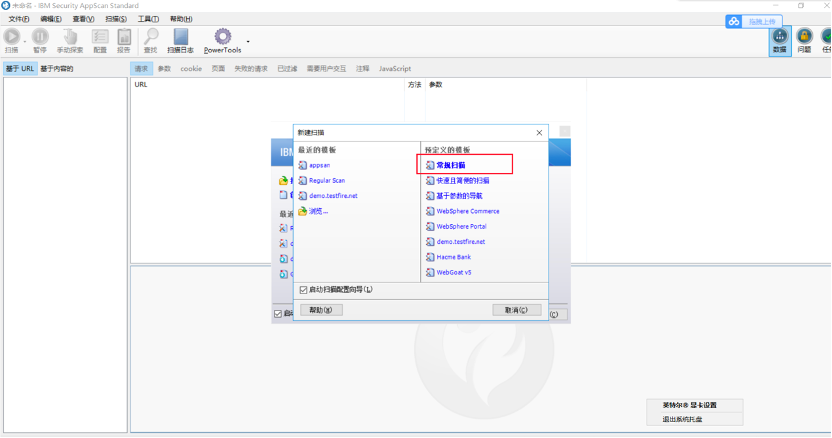Open demo.testfire.net under recent templates
832x438 pixels.
[x=333, y=196]
